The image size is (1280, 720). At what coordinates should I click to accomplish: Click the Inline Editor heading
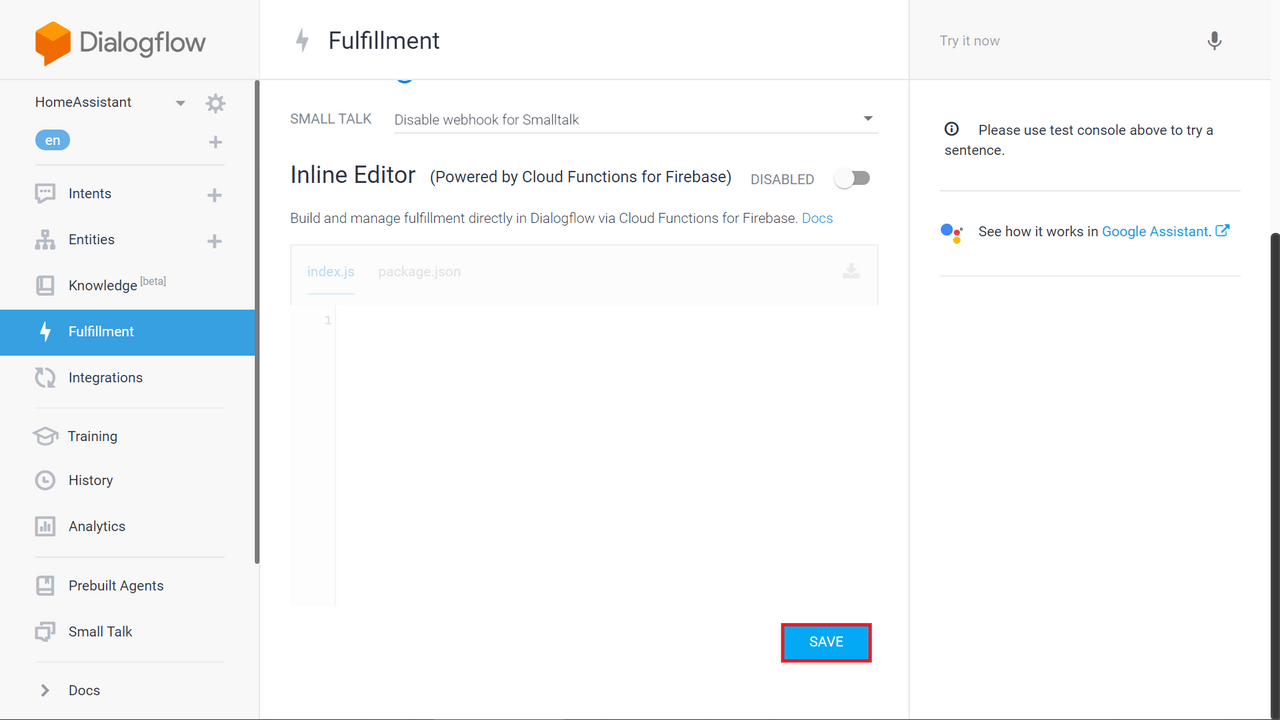tap(353, 175)
